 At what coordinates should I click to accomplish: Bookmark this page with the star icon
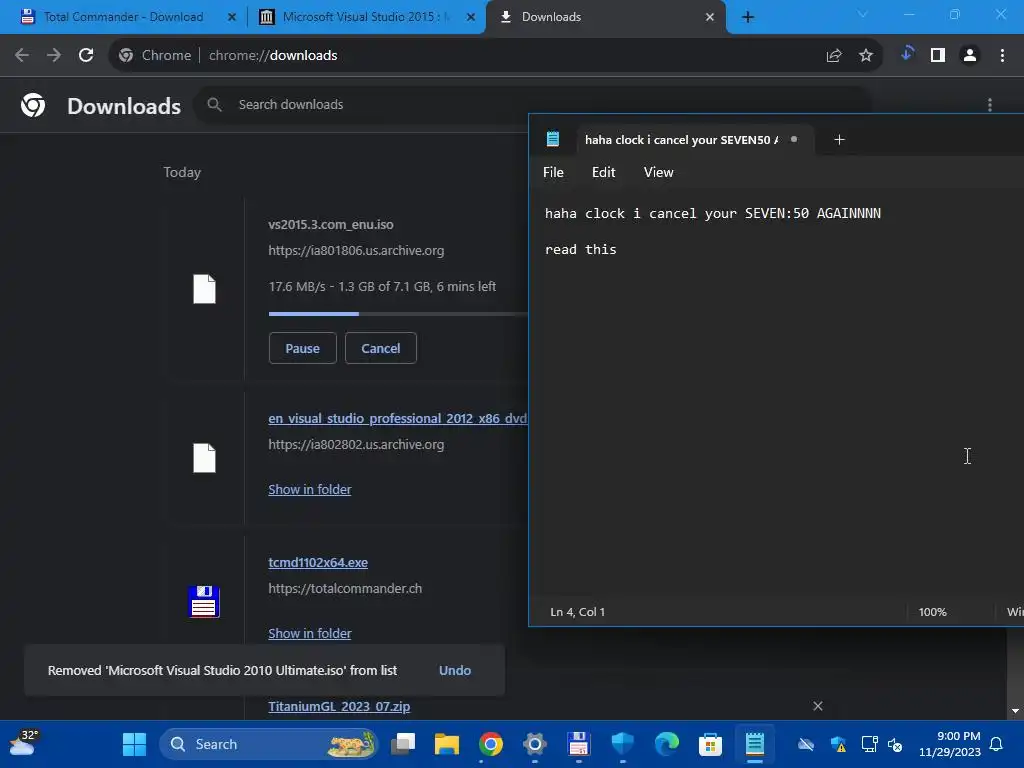pos(866,56)
